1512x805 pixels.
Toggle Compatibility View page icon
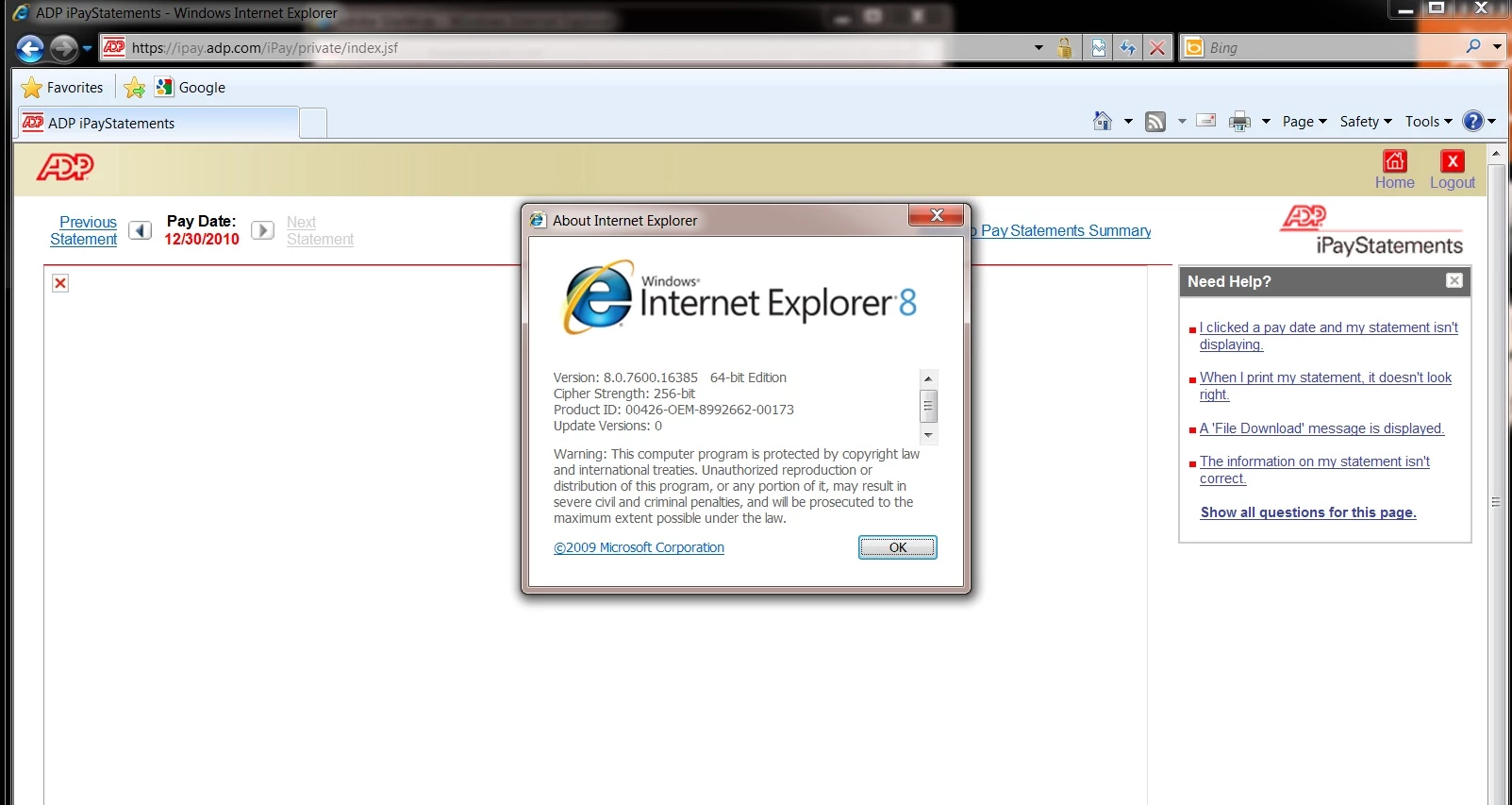pyautogui.click(x=1099, y=47)
